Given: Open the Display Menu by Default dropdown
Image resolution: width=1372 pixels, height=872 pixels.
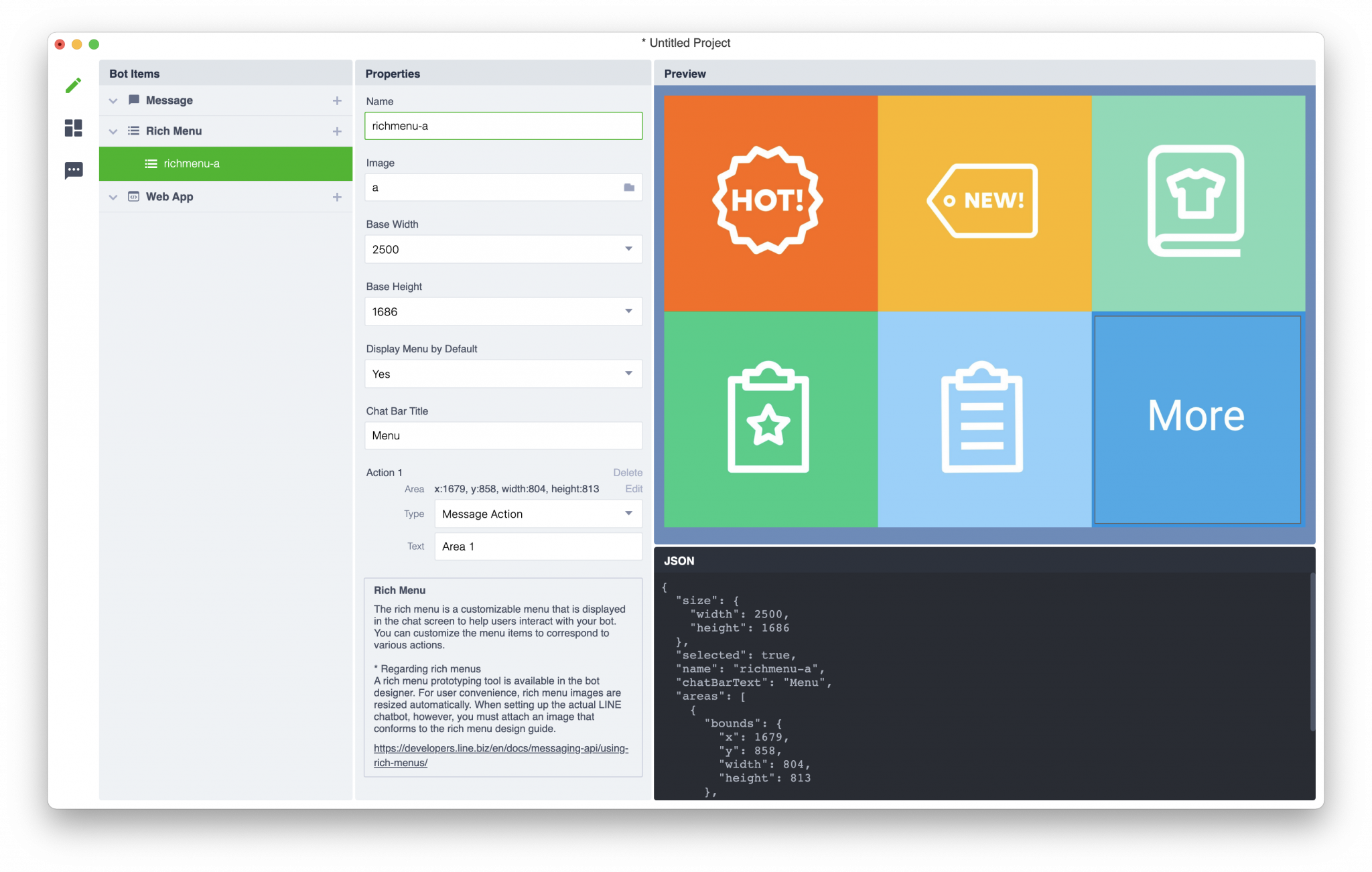Looking at the screenshot, I should click(x=628, y=374).
